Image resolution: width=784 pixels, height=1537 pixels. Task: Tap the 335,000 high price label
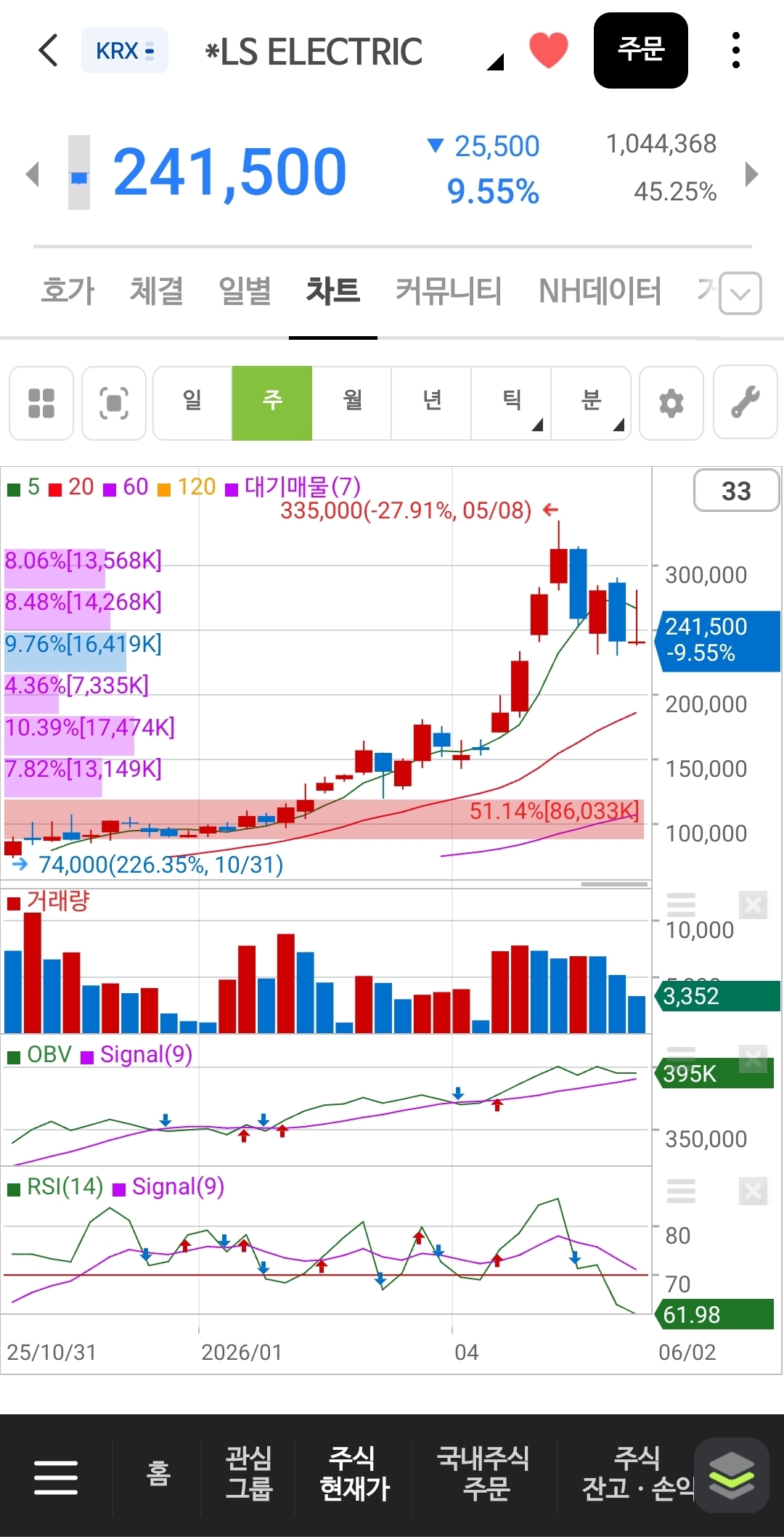407,511
